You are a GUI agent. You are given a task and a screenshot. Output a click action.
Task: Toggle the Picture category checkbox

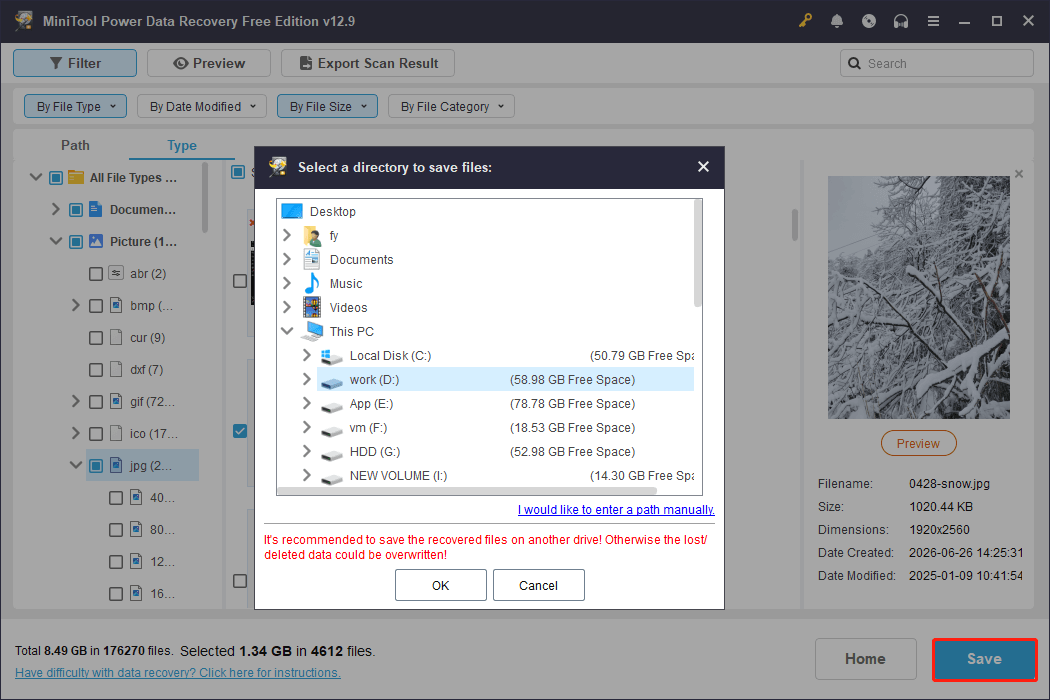tap(76, 242)
